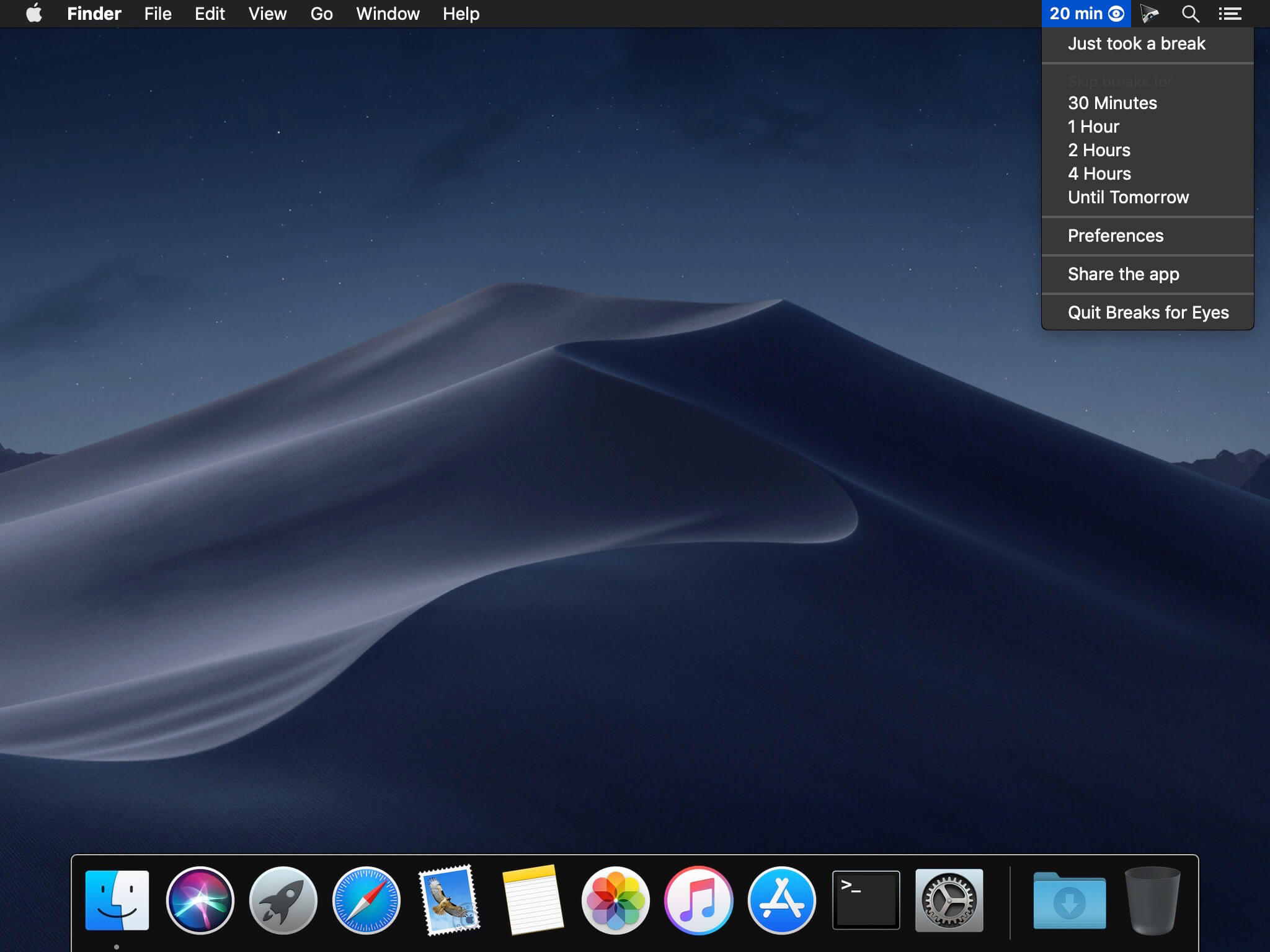Open Terminal in the Dock

click(866, 900)
